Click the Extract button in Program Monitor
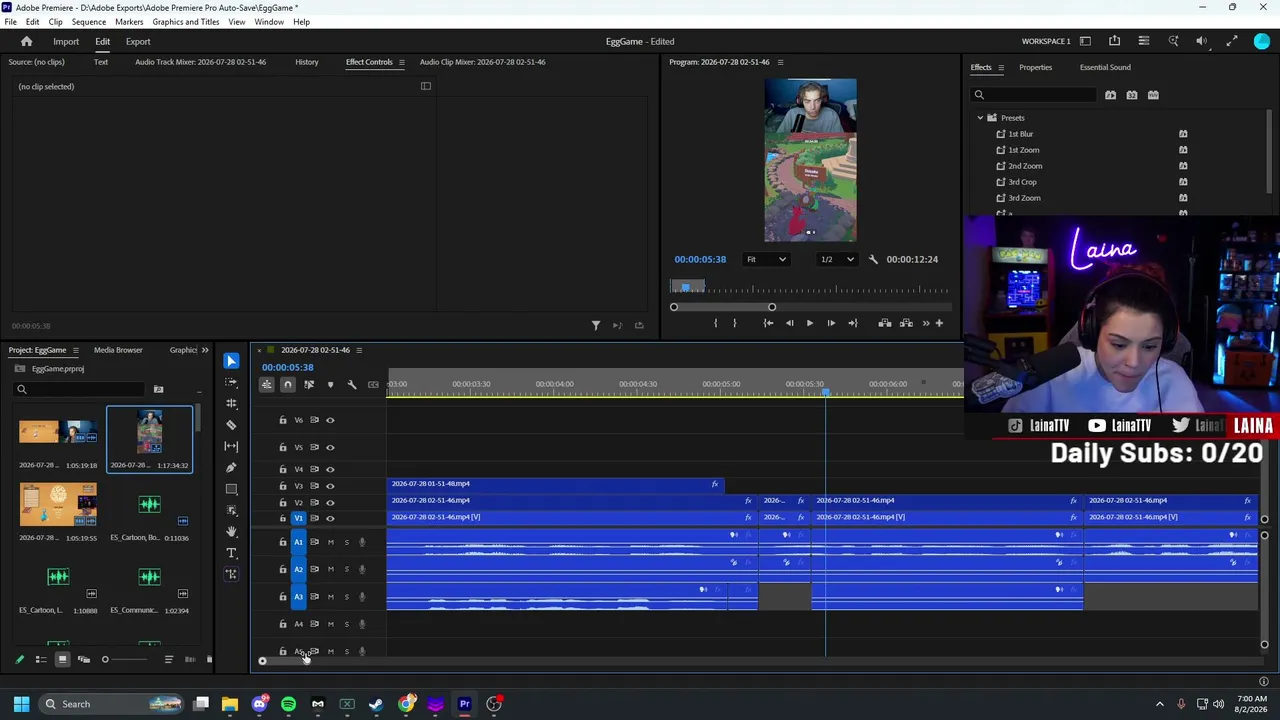Screen dimensions: 1280x720 [x=906, y=323]
